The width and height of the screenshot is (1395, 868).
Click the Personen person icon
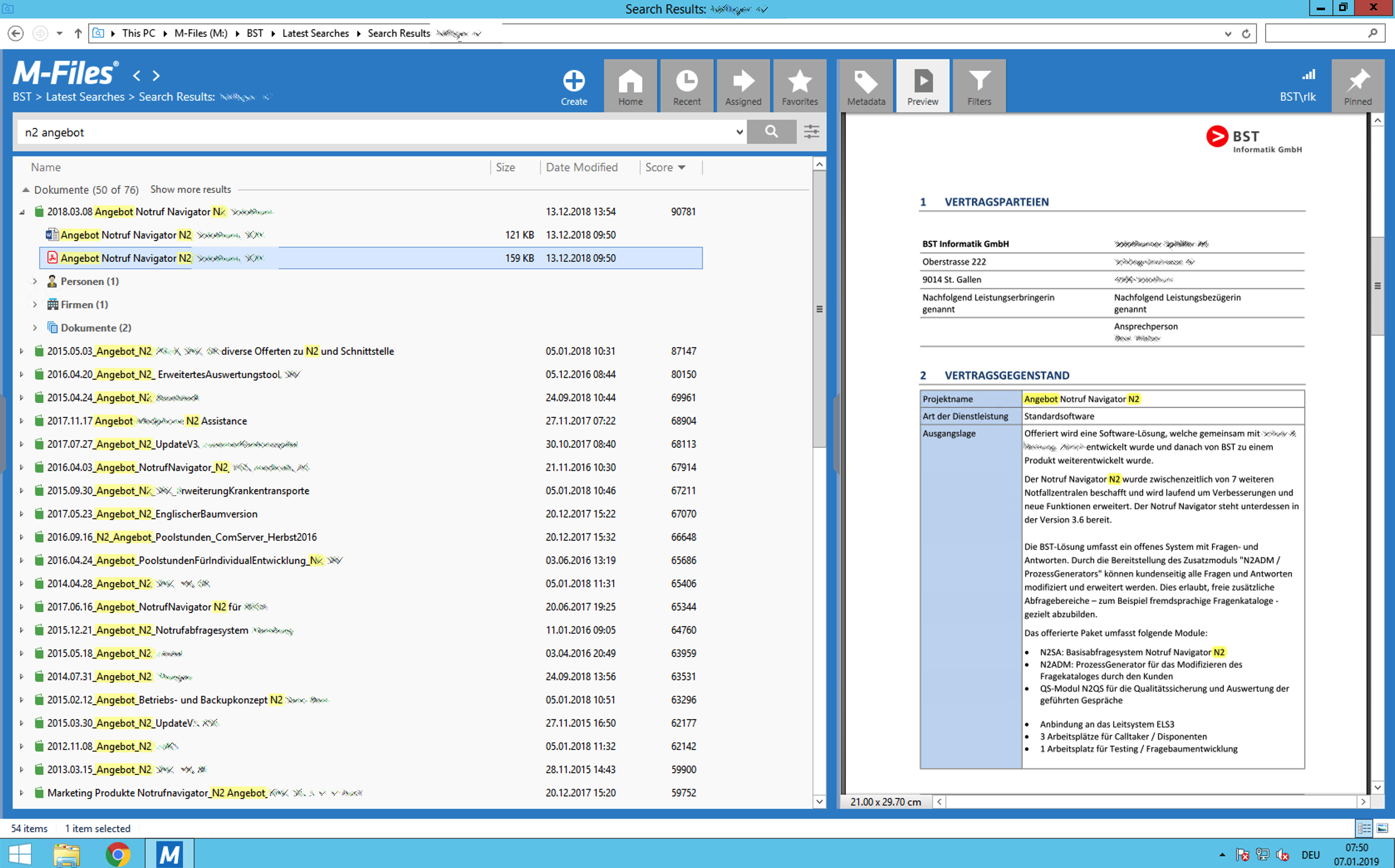52,281
